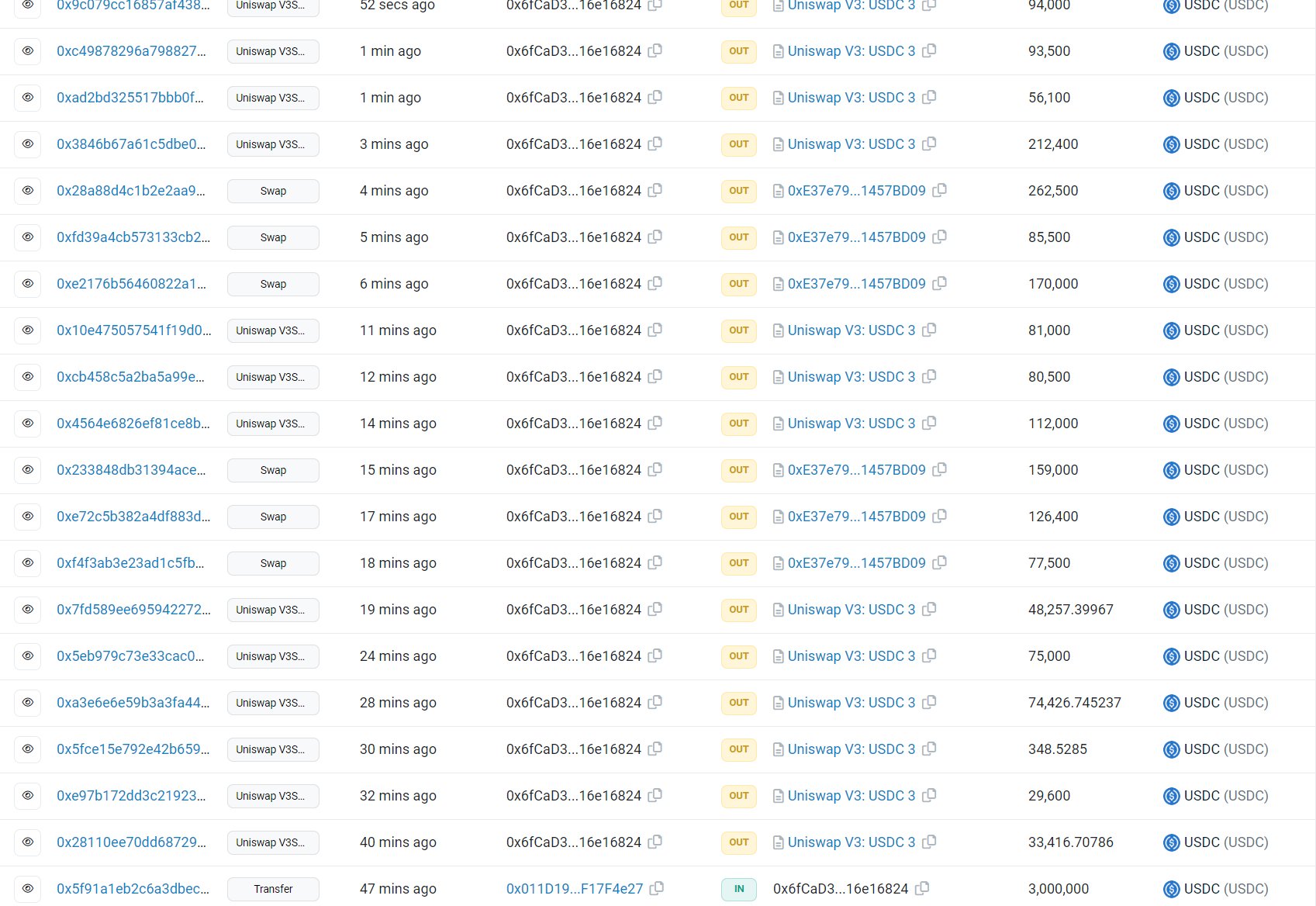Copy sender address 0x011D19...F17F4e27
1316x906 pixels.
coord(657,888)
